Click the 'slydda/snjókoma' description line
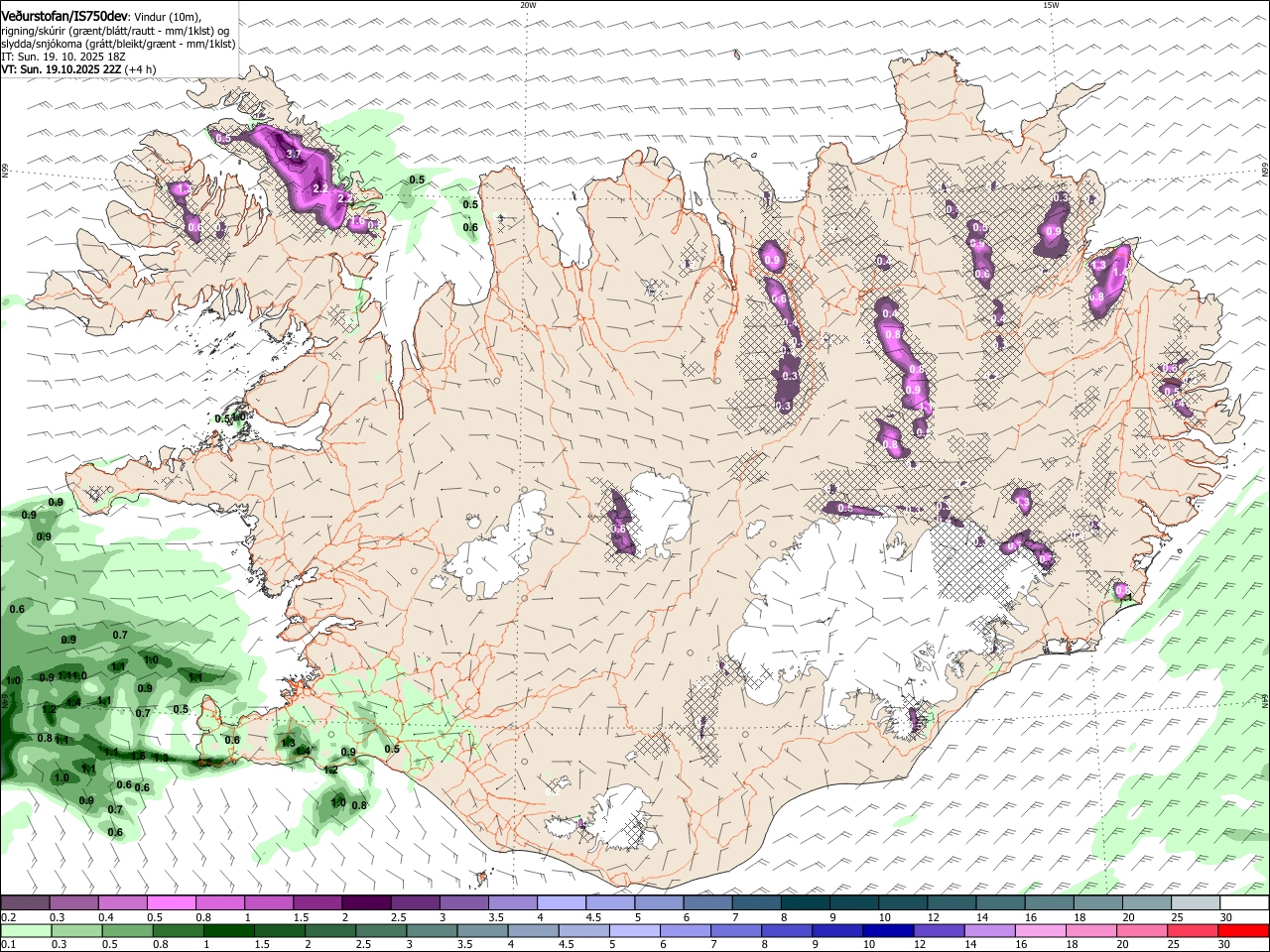This screenshot has height=952, width=1270. [x=118, y=44]
